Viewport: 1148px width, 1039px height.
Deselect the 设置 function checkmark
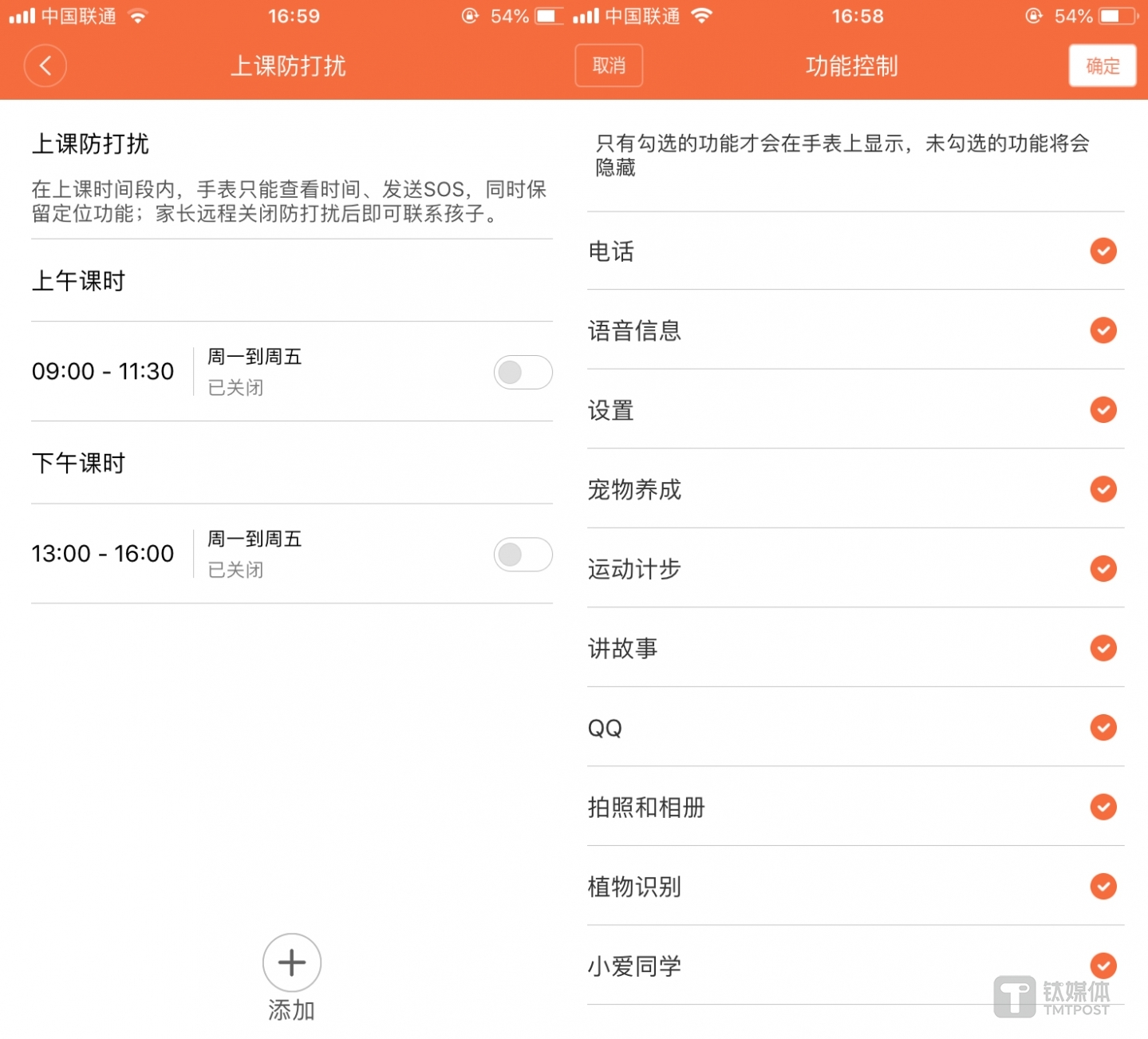(x=1103, y=410)
